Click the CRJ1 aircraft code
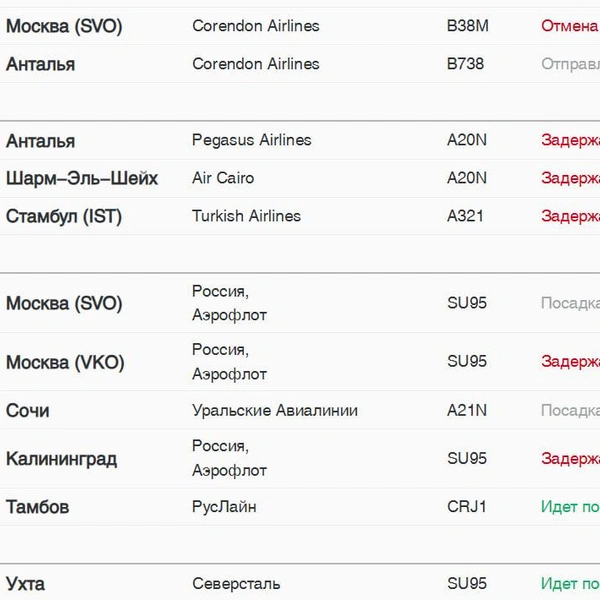The height and width of the screenshot is (600, 600). 466,507
